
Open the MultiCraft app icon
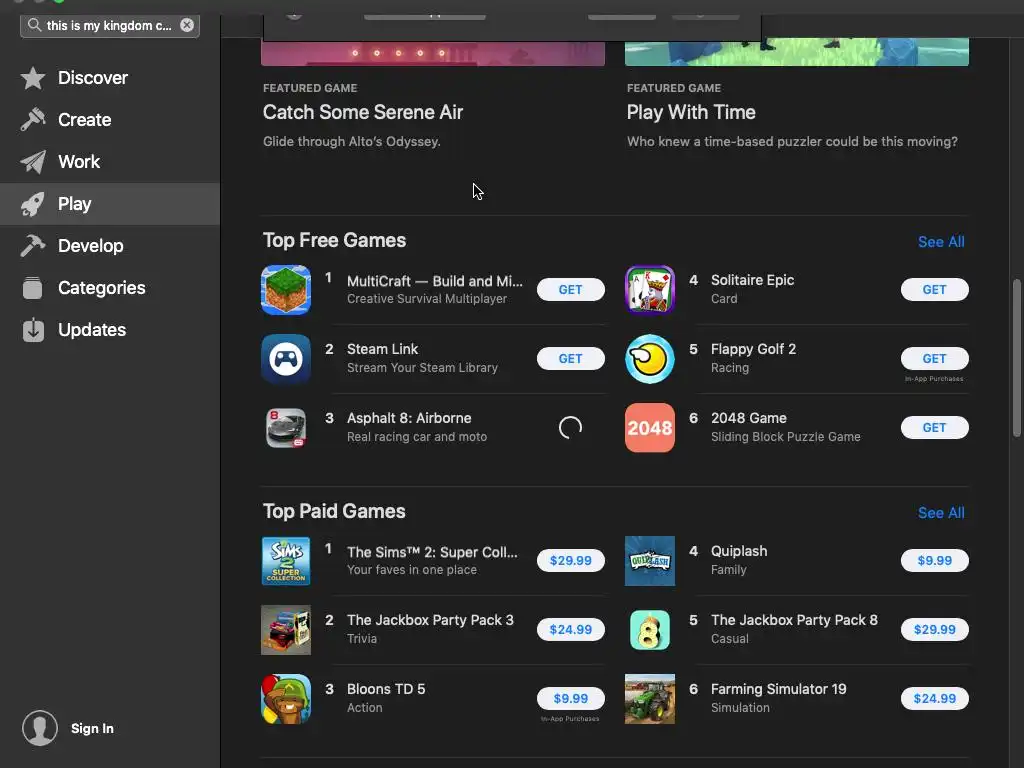286,289
